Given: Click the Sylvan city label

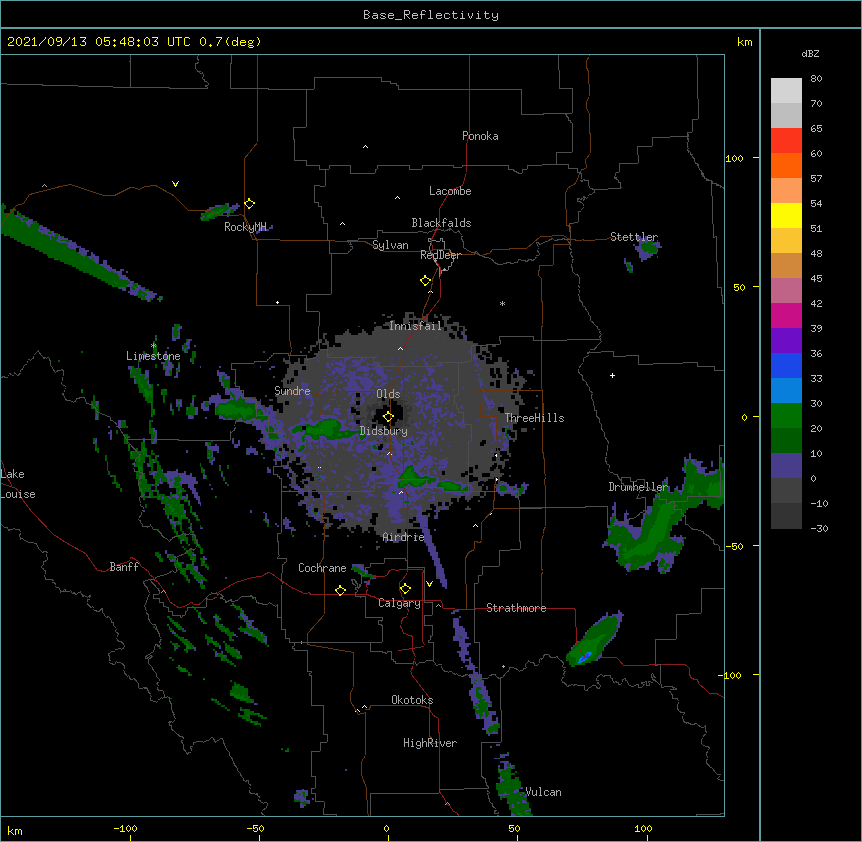Looking at the screenshot, I should pos(390,245).
